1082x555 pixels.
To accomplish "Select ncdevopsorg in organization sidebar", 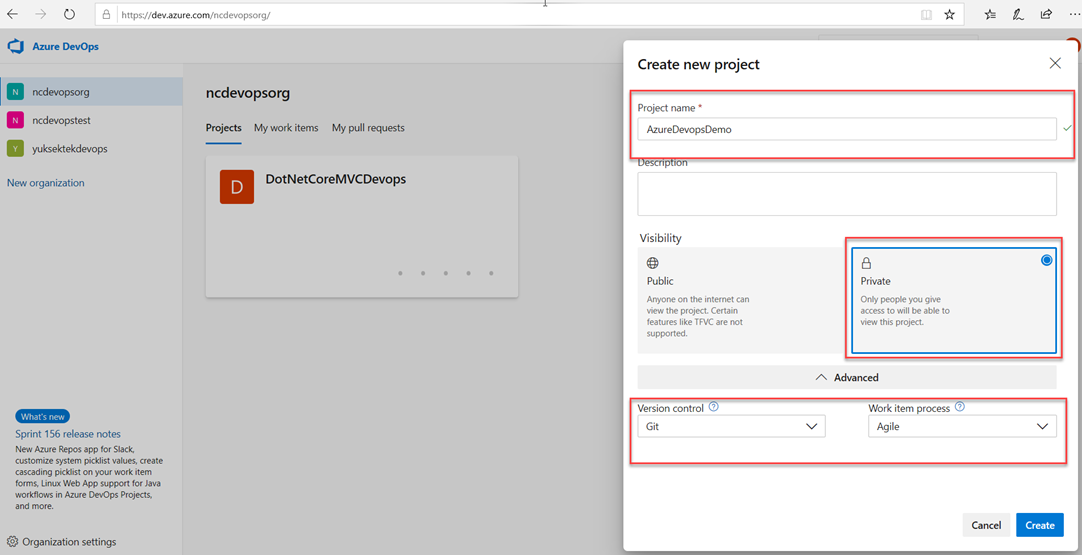I will click(x=91, y=92).
